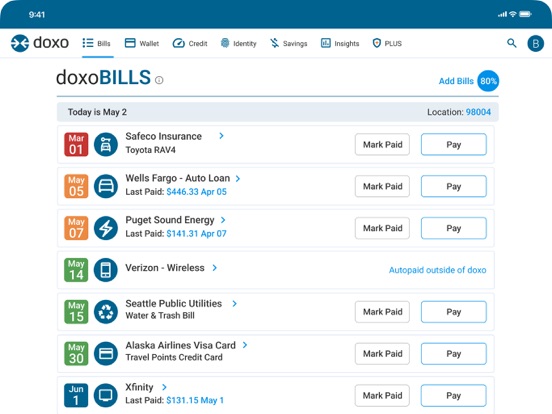Check the Wi-Fi icon in status bar
This screenshot has height=414, width=552.
pos(513,14)
